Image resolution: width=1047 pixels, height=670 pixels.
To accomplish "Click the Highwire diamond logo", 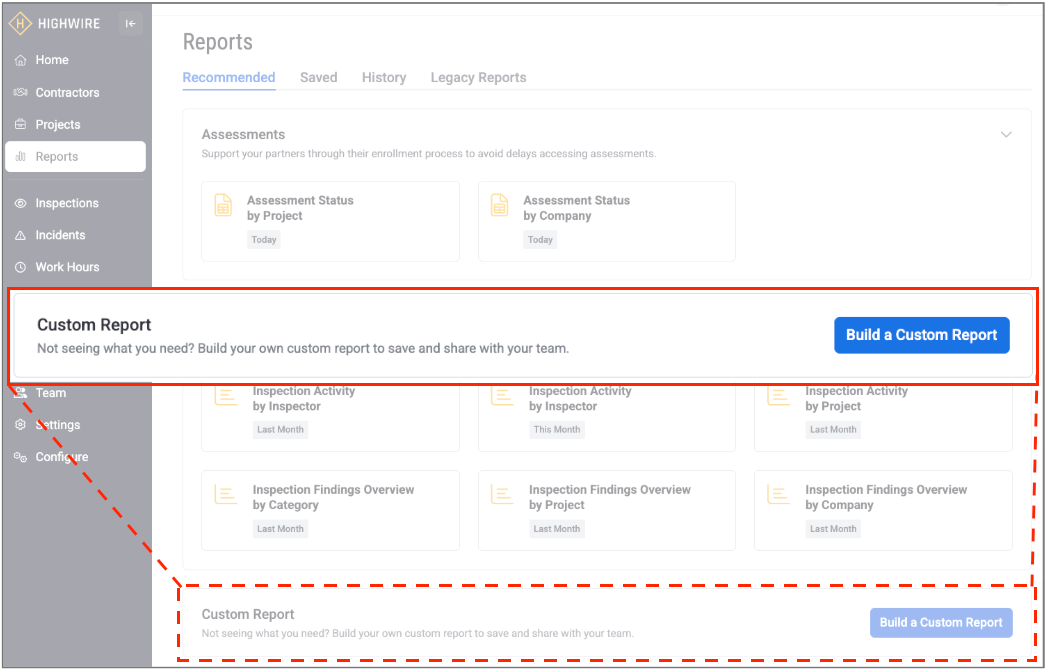I will pos(20,23).
